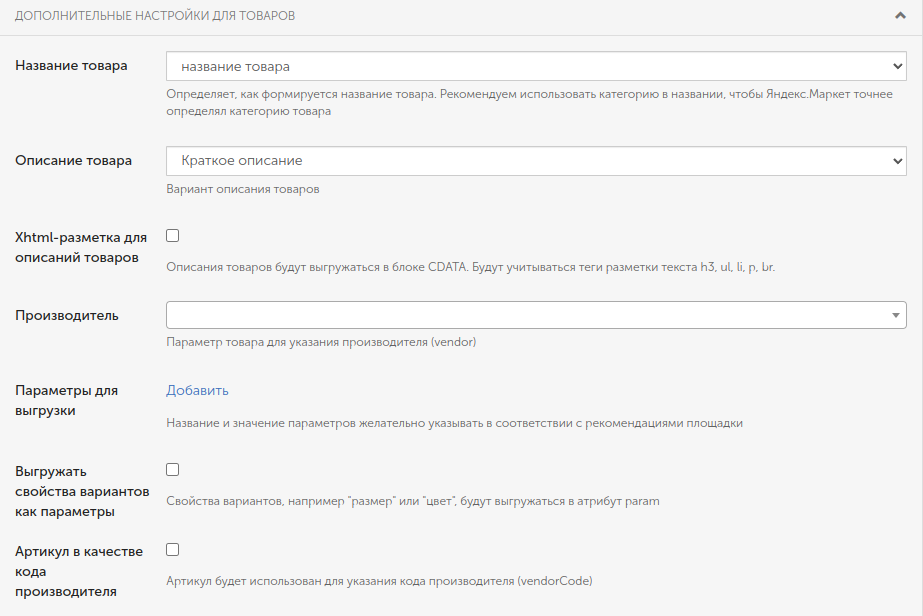
Task: Enable Xhtml-разметка для описаний товаров checkbox
Action: coord(172,236)
